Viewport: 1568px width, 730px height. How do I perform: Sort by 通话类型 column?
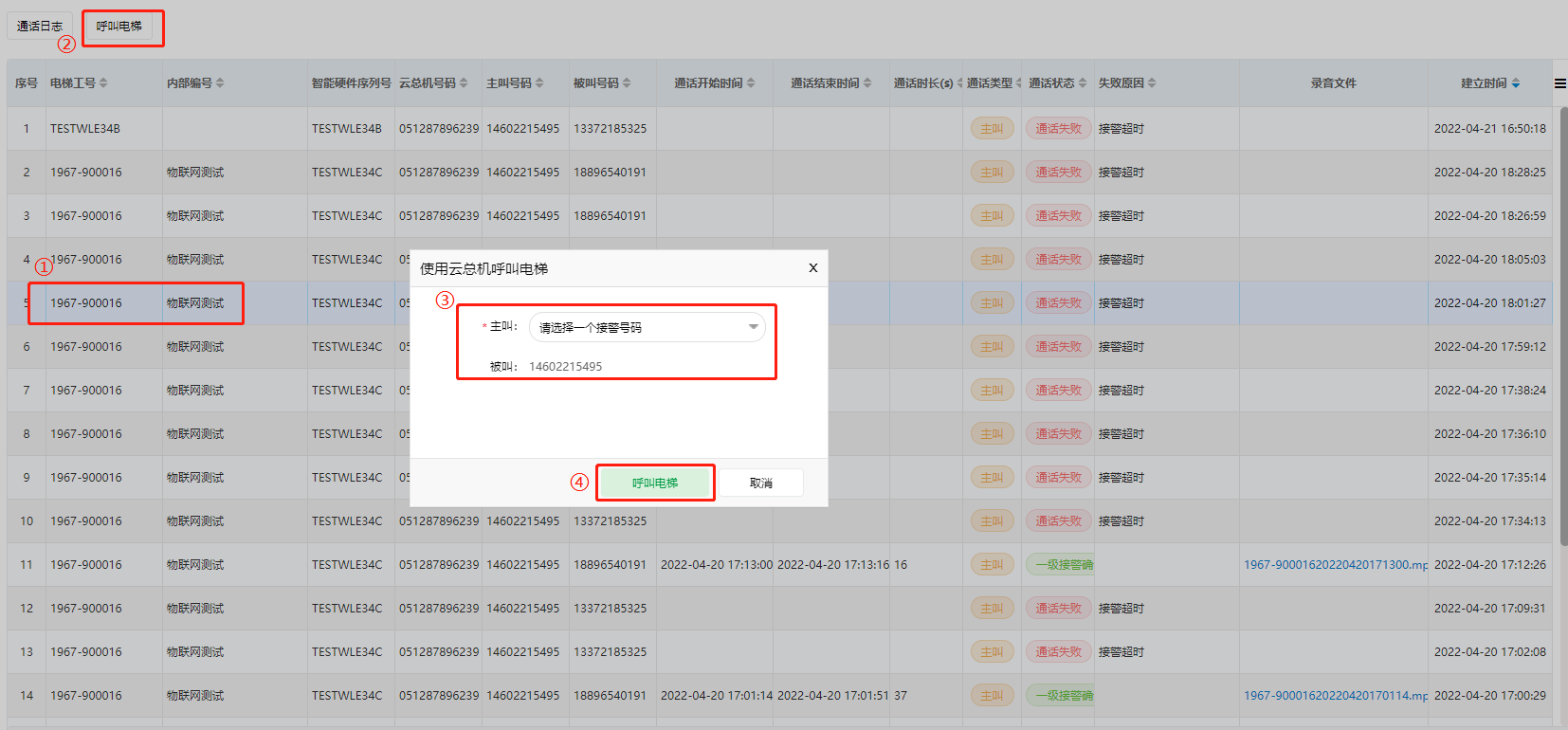(1019, 83)
